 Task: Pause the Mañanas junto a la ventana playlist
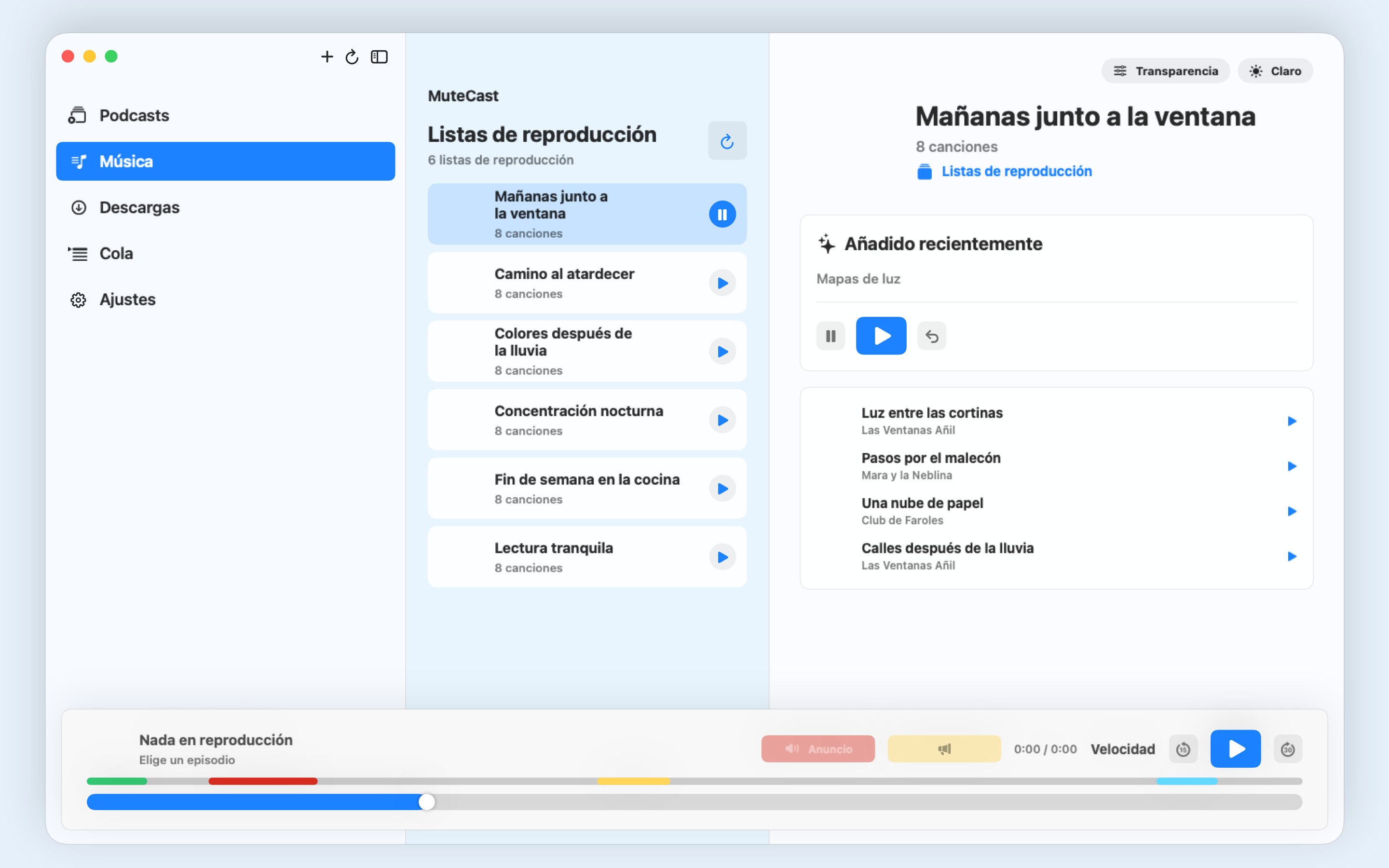(722, 214)
